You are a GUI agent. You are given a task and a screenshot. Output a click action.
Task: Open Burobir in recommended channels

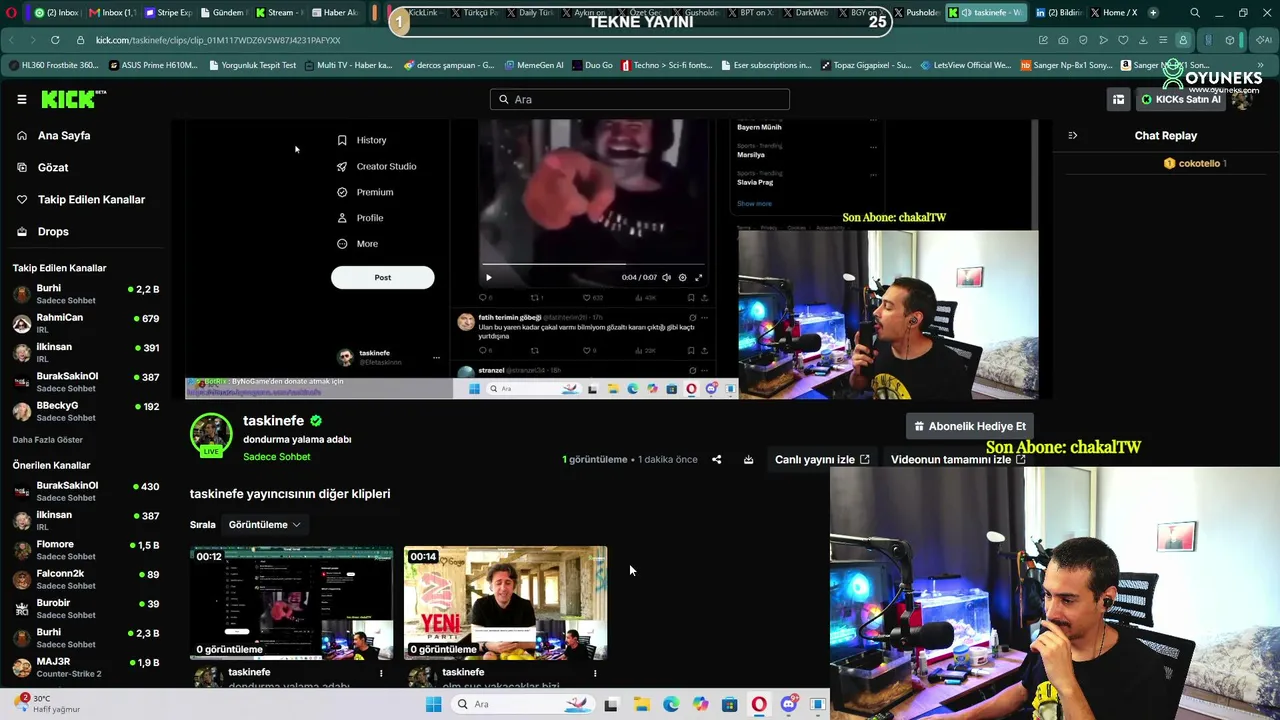coord(86,608)
